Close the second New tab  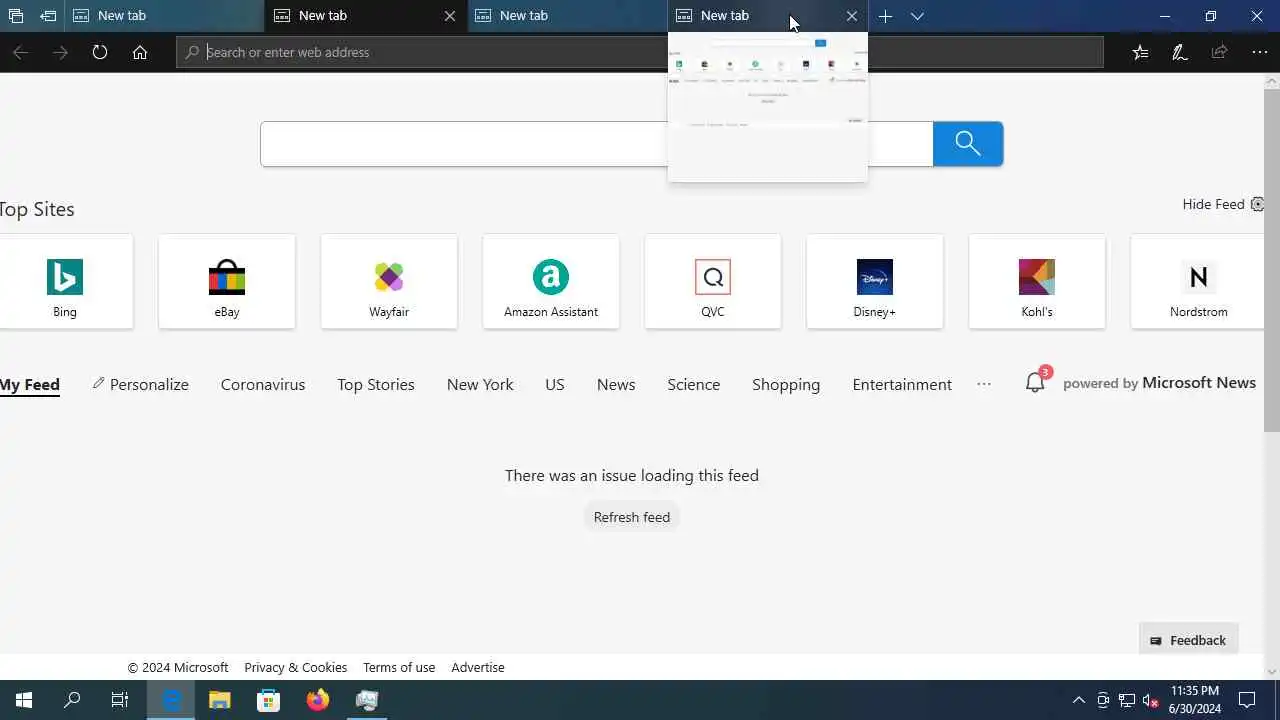pyautogui.click(x=450, y=16)
